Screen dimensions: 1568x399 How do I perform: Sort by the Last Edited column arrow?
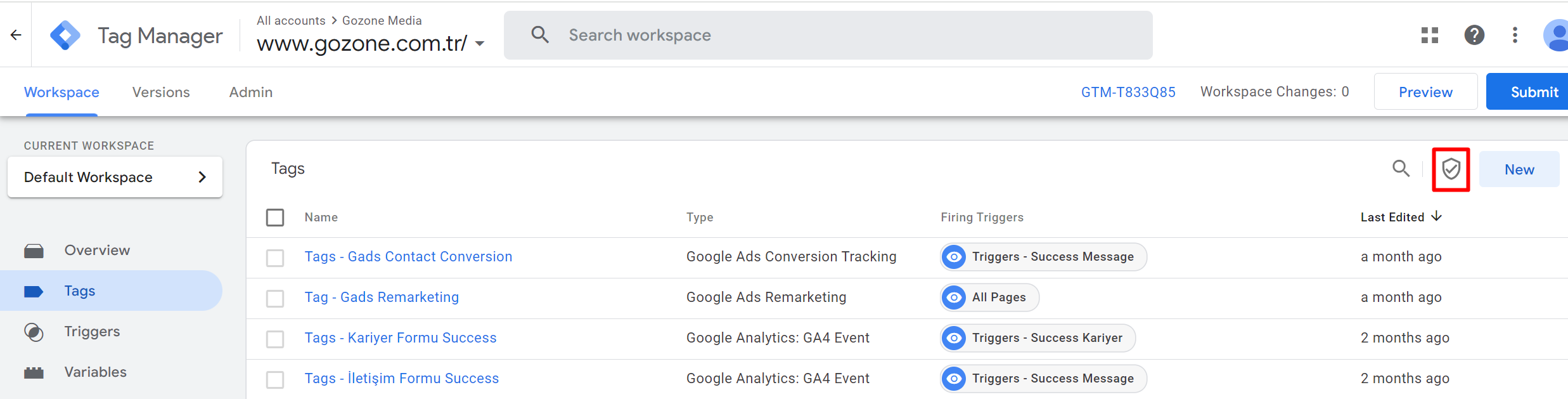[1437, 217]
